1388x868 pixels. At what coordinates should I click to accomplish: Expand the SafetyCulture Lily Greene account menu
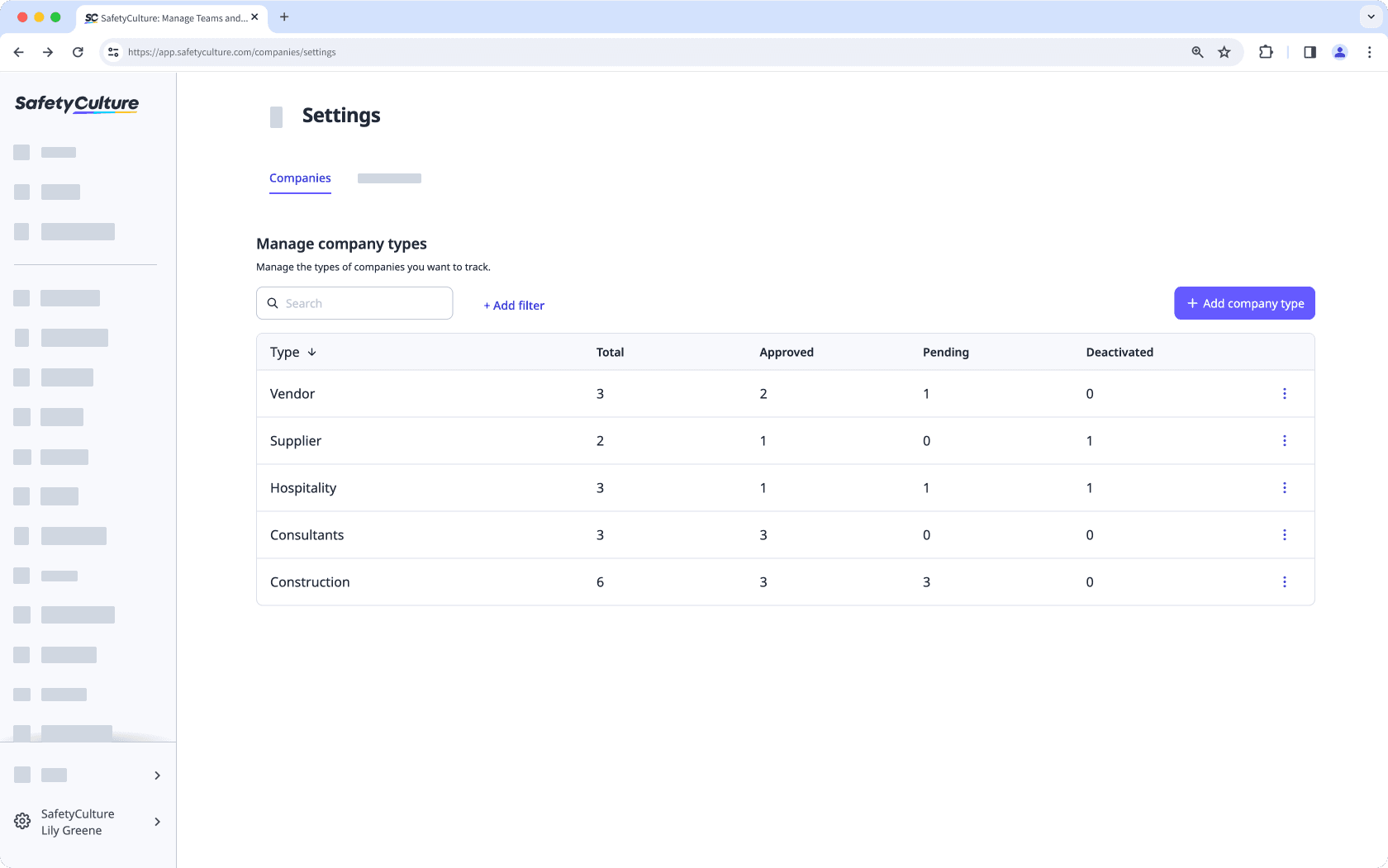pos(157,822)
